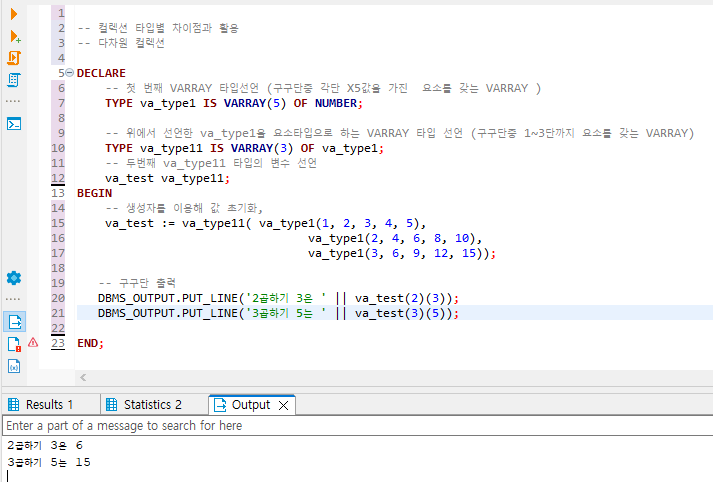Screen dimensions: 713x482
Task: Click the Statistics 2 tab grid icon
Action: click(111, 404)
